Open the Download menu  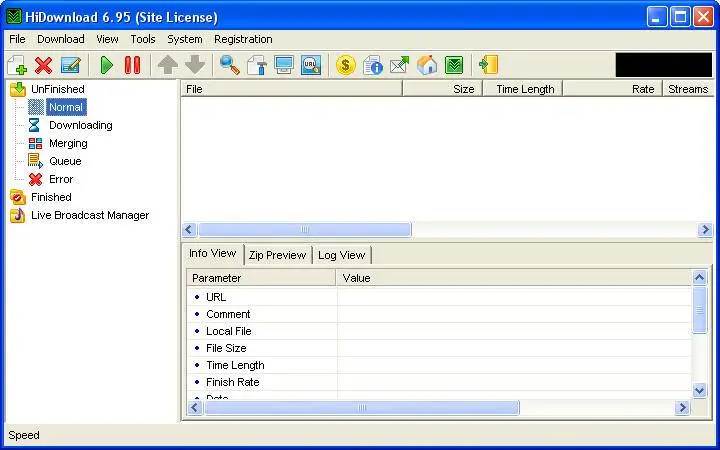click(x=61, y=39)
